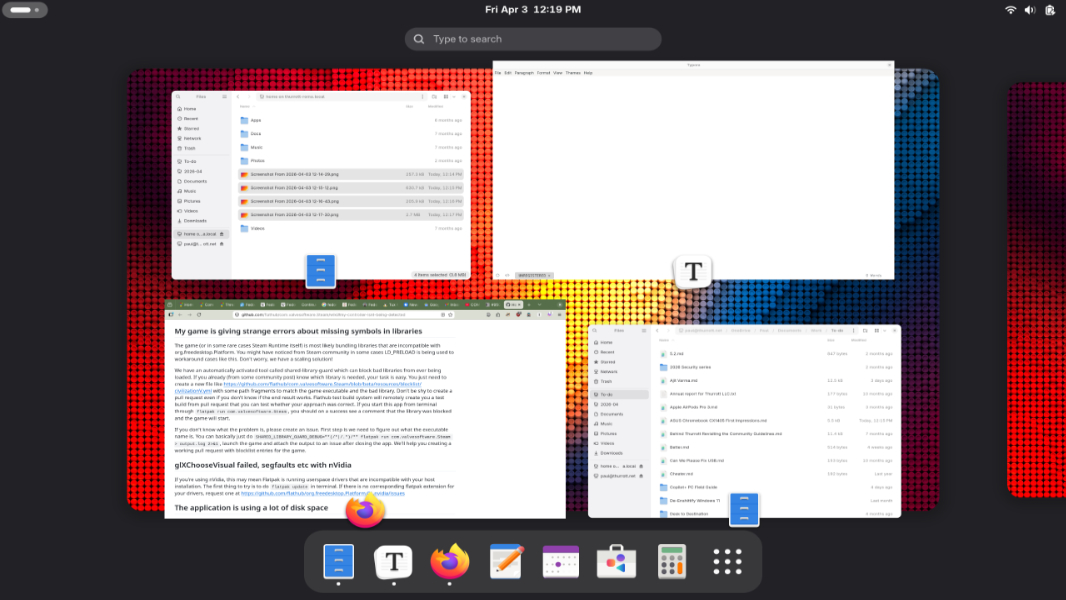Toggle the workspace indicator in the top-left corner
Viewport: 1066px width, 600px height.
[26, 10]
